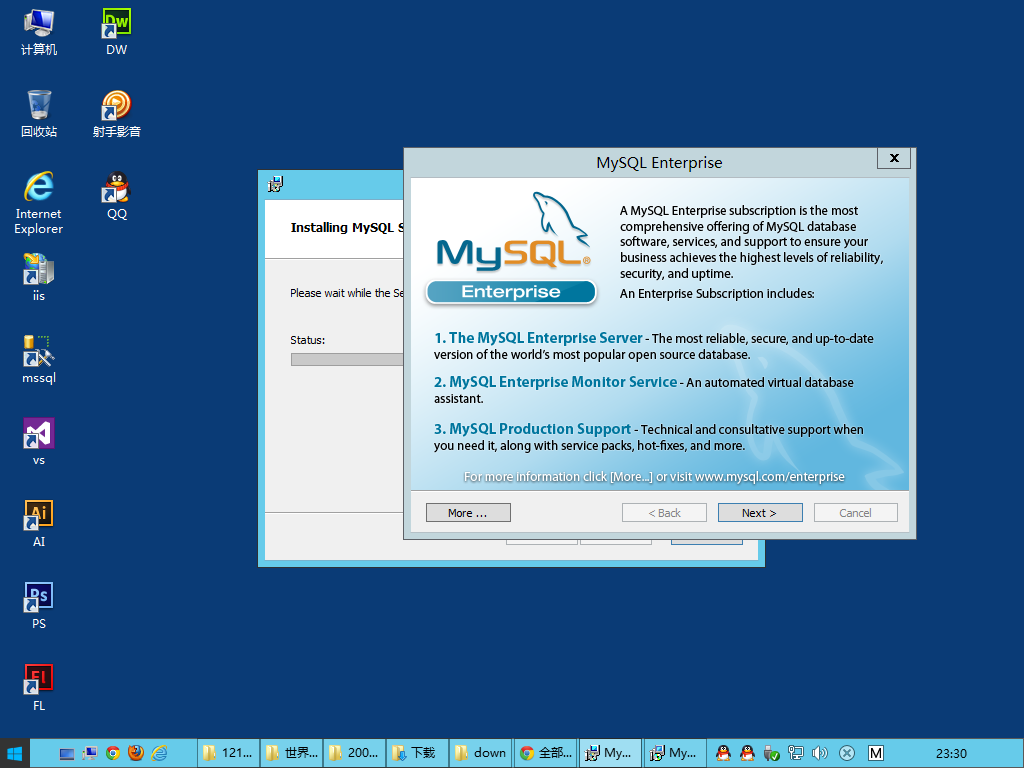The width and height of the screenshot is (1024, 768).
Task: Open the Internet Explorer desktop icon
Action: [x=39, y=203]
